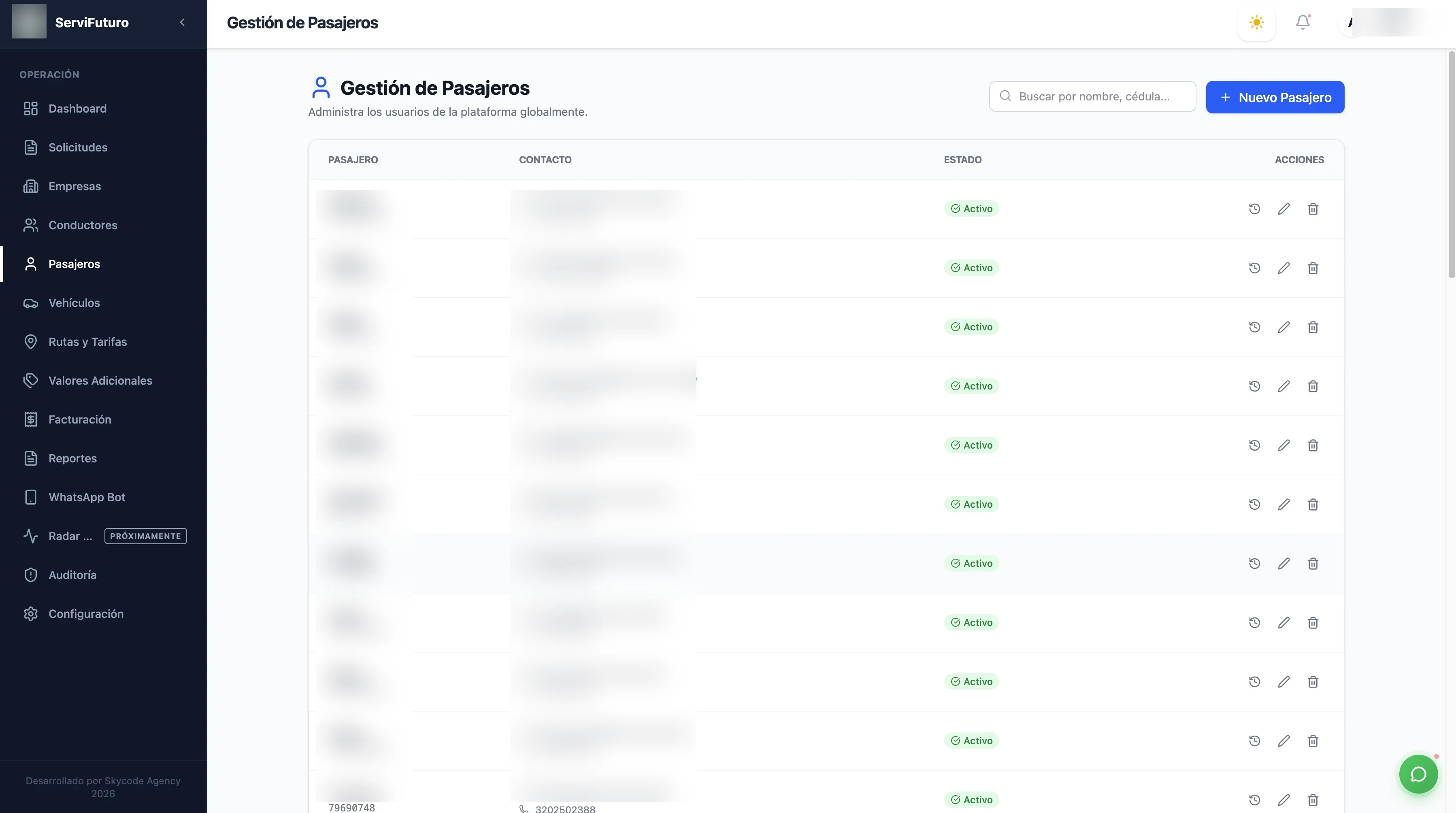The height and width of the screenshot is (813, 1456).
Task: Click the ESTADO column header
Action: click(x=962, y=160)
